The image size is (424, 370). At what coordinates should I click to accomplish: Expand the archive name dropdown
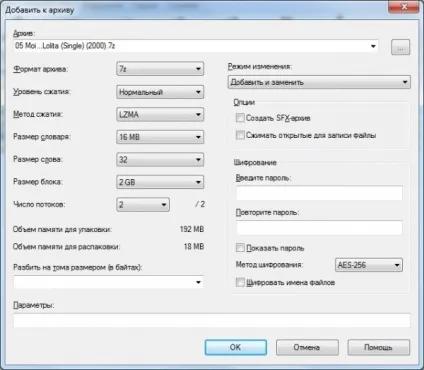[x=373, y=46]
